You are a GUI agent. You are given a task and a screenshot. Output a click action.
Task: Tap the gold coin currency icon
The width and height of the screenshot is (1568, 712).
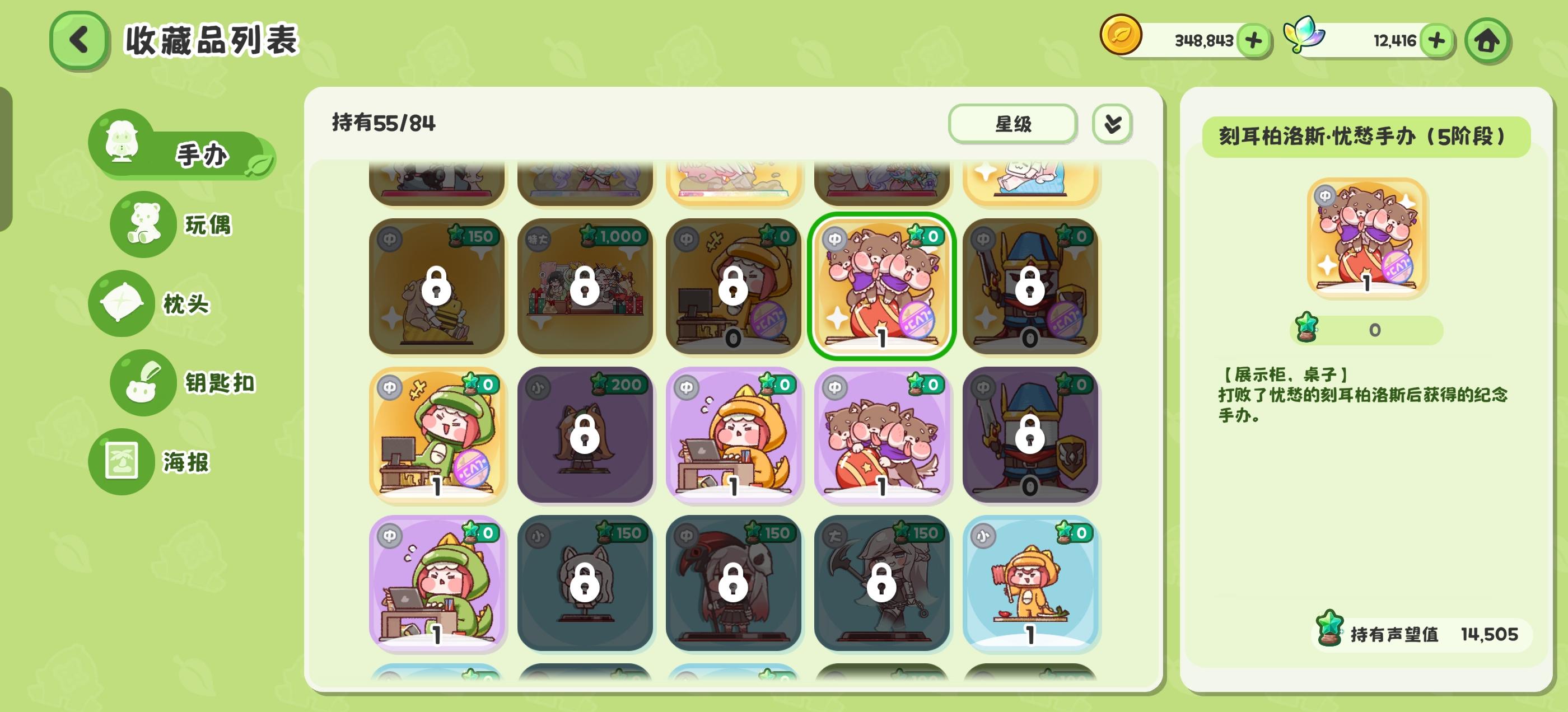1120,35
